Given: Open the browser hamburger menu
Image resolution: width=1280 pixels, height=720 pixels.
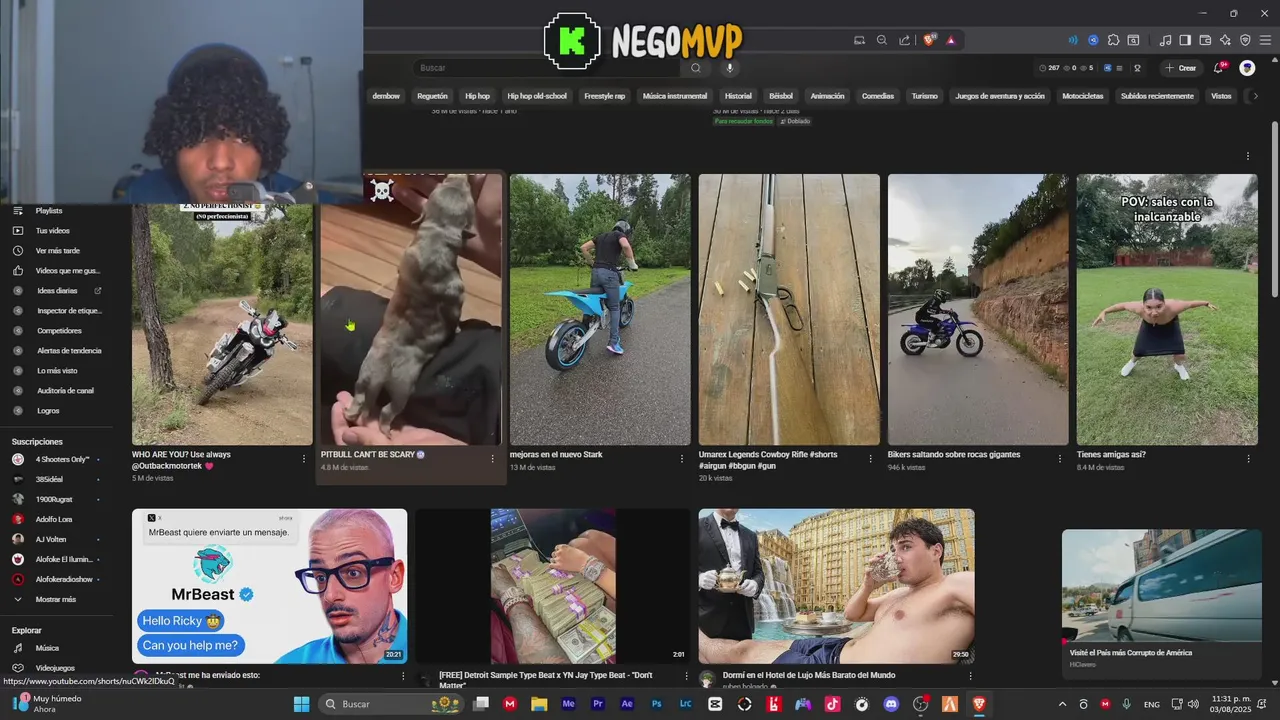Looking at the screenshot, I should (1265, 40).
